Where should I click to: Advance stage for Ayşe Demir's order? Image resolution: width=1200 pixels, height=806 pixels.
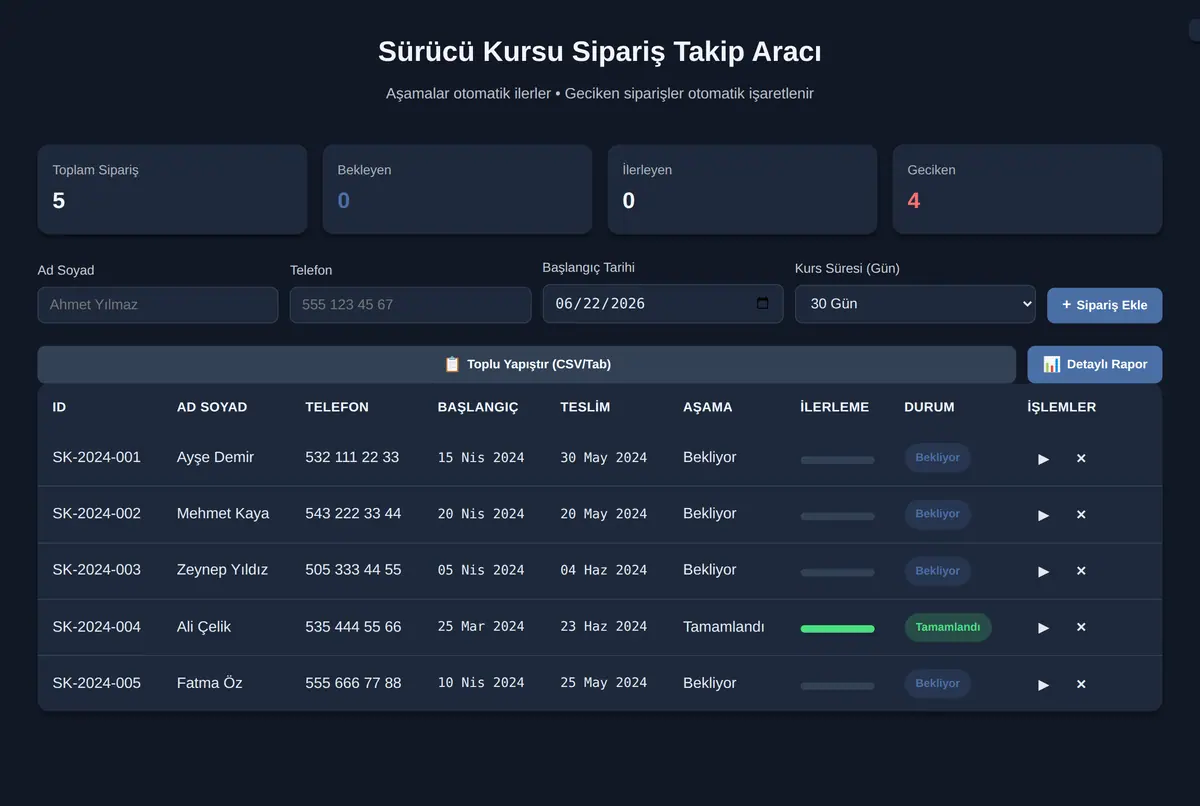(x=1043, y=458)
